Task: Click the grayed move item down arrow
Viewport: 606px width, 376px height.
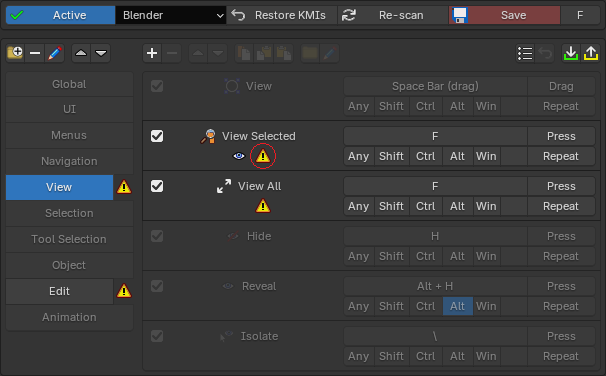Action: point(218,53)
